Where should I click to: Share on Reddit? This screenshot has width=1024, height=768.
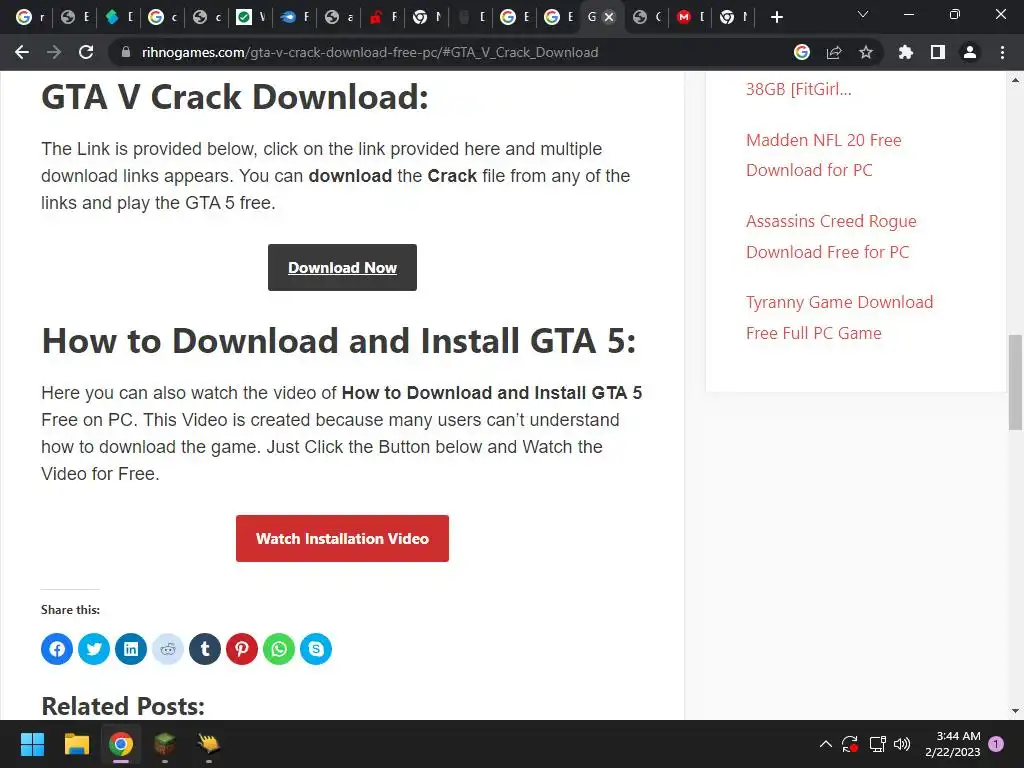point(168,648)
